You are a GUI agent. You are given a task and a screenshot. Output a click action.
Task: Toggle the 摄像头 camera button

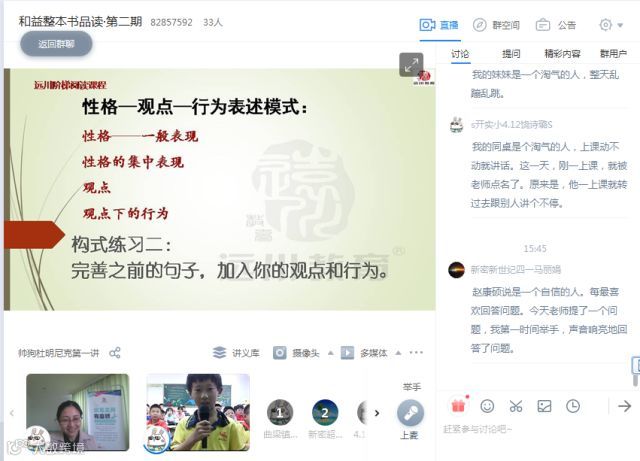coord(296,352)
